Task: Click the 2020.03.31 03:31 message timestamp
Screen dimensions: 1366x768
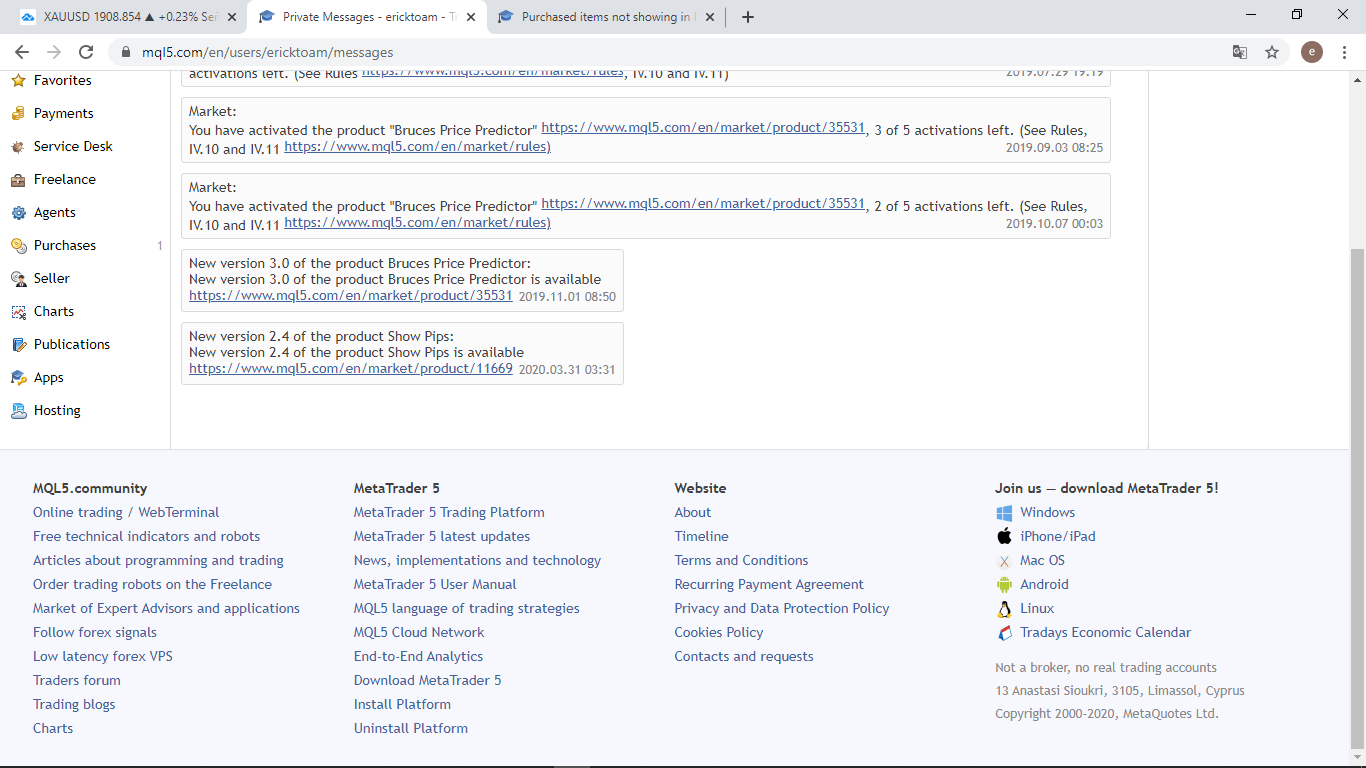Action: [x=567, y=370]
